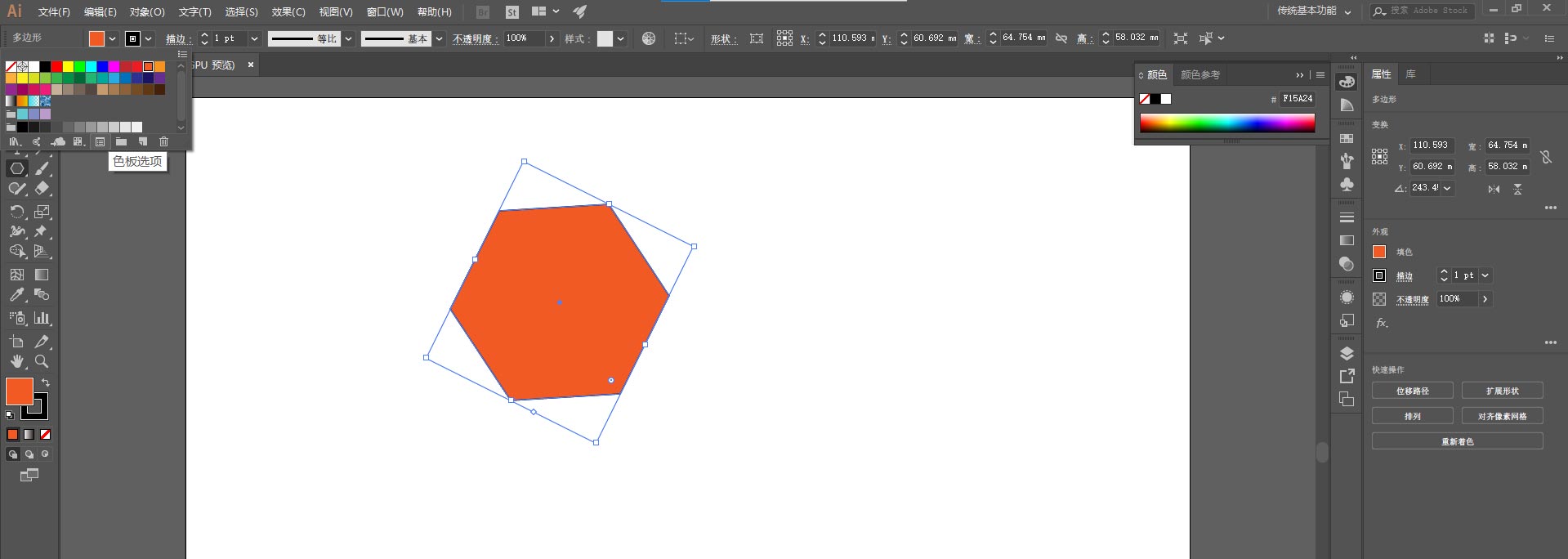1568x559 pixels.
Task: Delete swatch using the trash icon
Action: tap(163, 141)
